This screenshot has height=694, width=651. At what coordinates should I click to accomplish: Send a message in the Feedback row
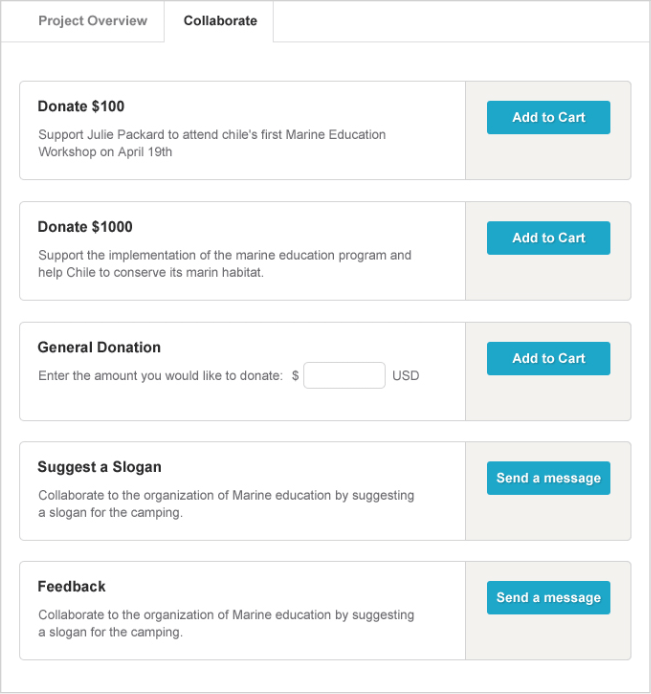point(548,598)
